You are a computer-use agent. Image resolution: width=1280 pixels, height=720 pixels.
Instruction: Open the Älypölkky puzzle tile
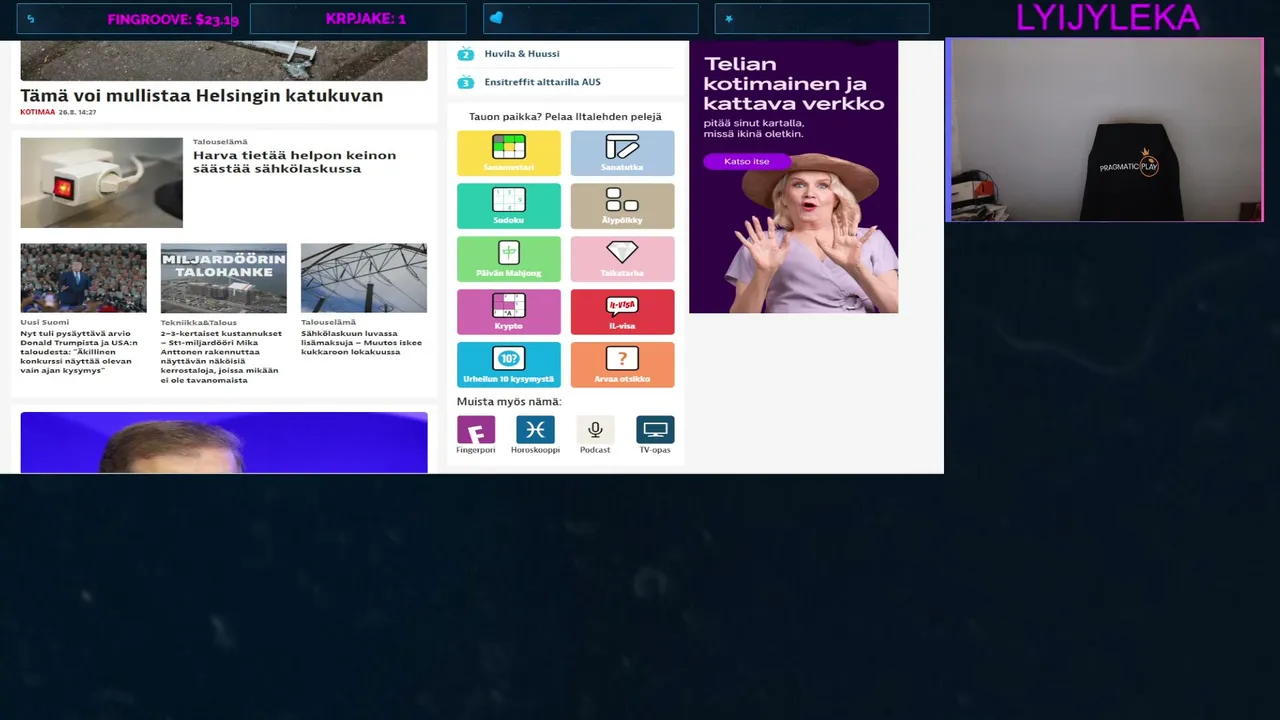coord(622,206)
